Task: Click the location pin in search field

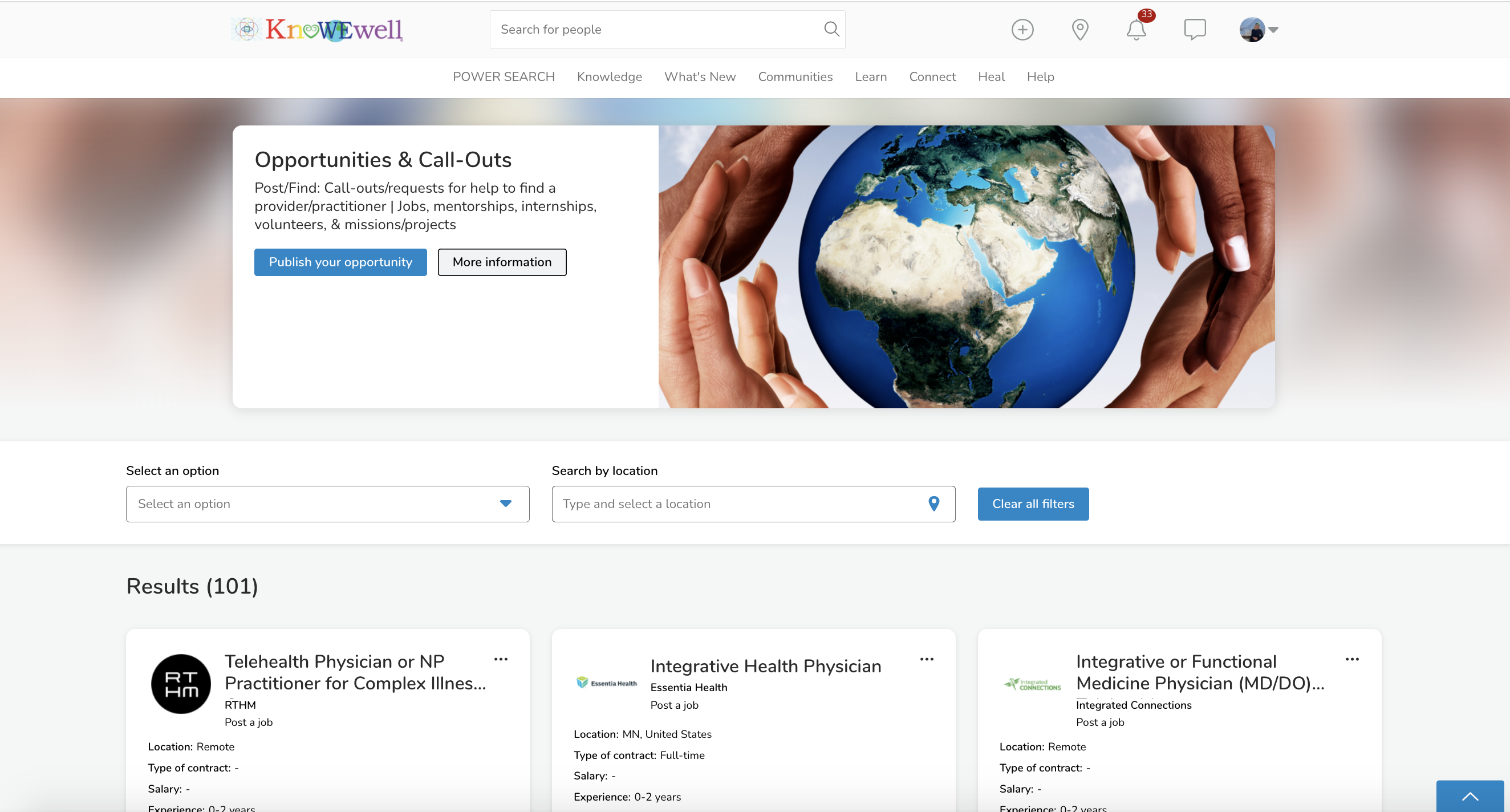Action: 934,504
